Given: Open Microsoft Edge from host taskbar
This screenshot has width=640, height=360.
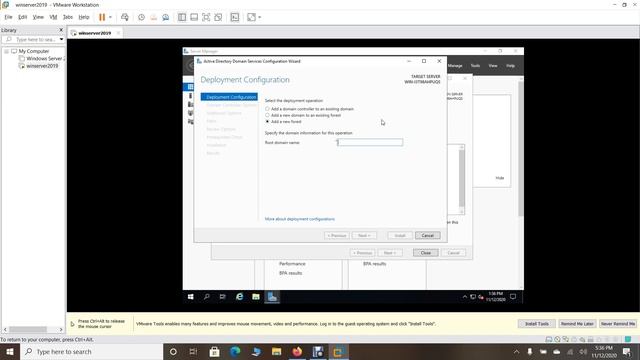Looking at the screenshot, I should [235, 351].
